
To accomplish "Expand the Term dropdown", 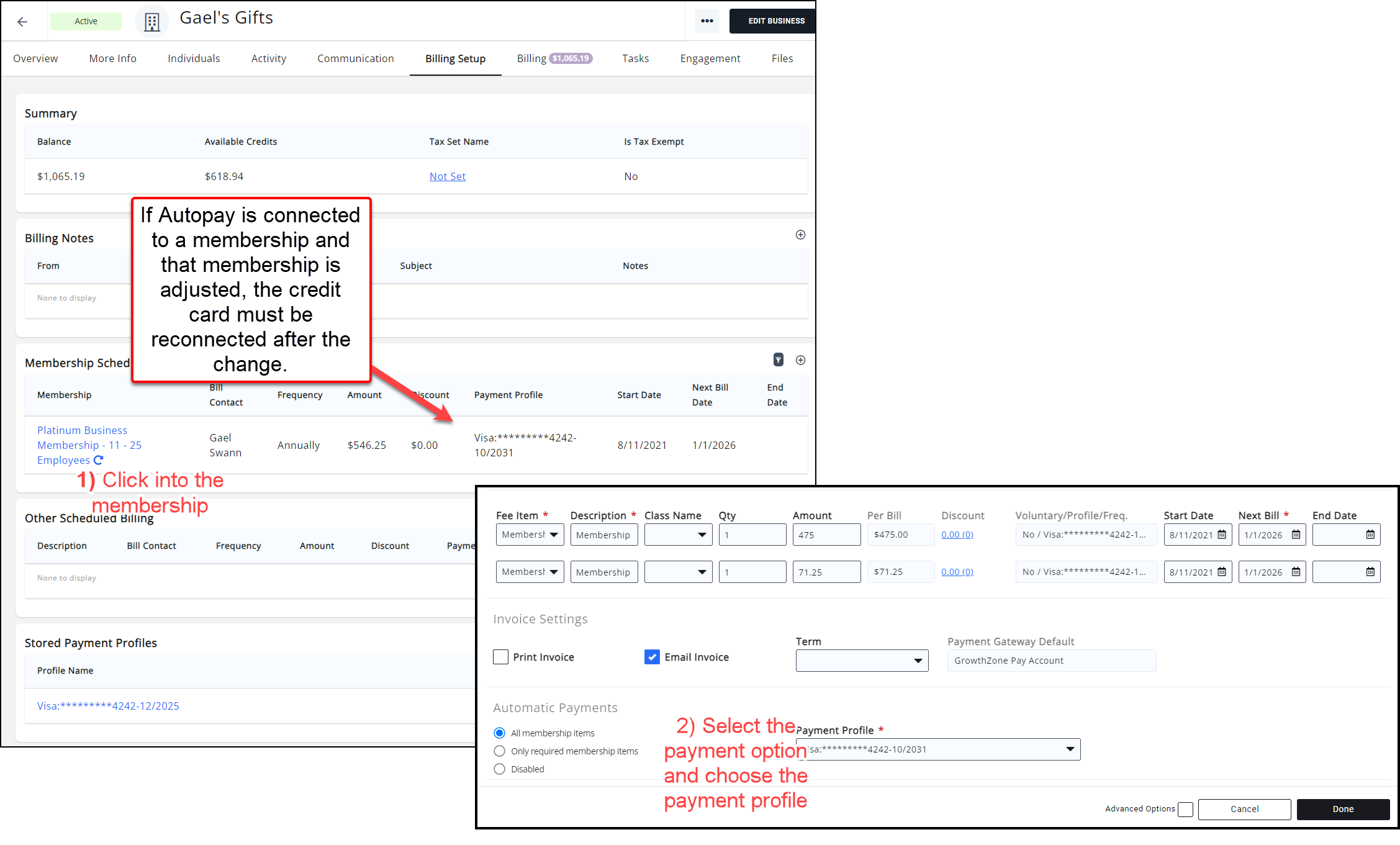I will [862, 661].
